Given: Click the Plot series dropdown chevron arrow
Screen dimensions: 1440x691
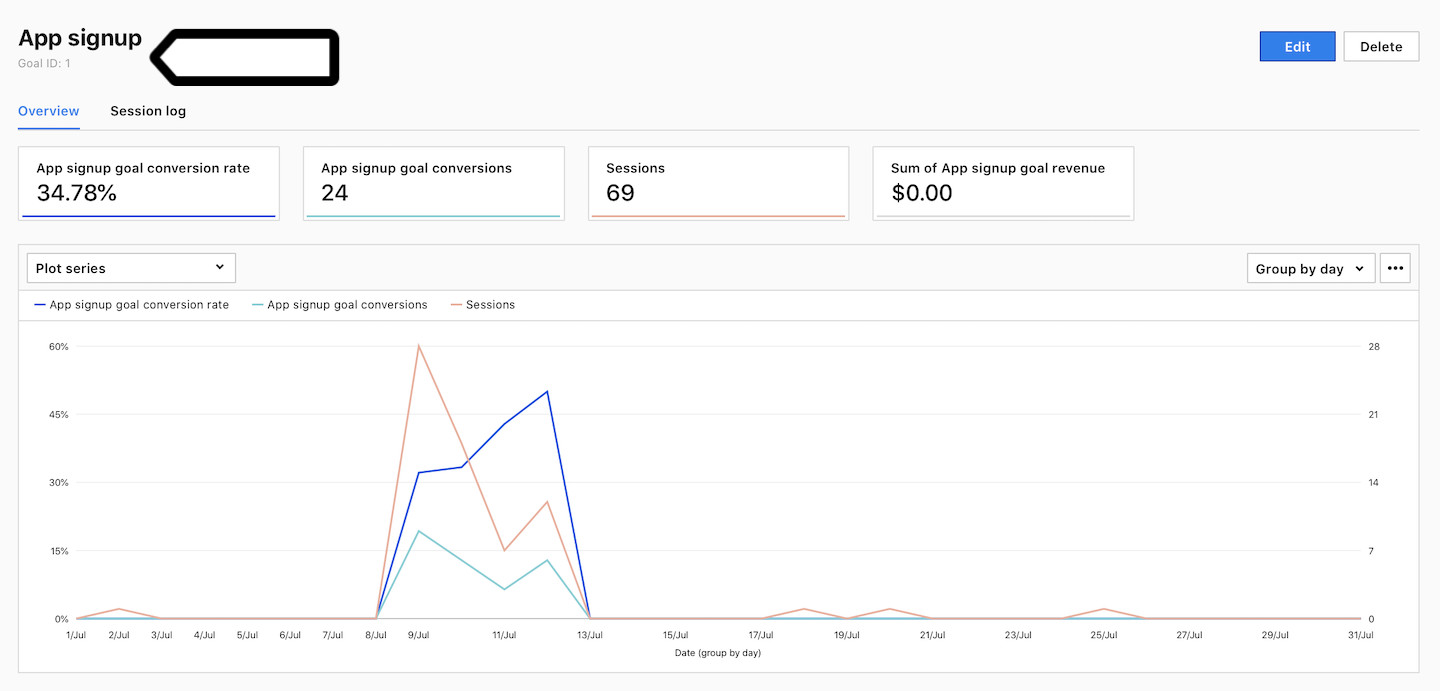Looking at the screenshot, I should (x=220, y=267).
